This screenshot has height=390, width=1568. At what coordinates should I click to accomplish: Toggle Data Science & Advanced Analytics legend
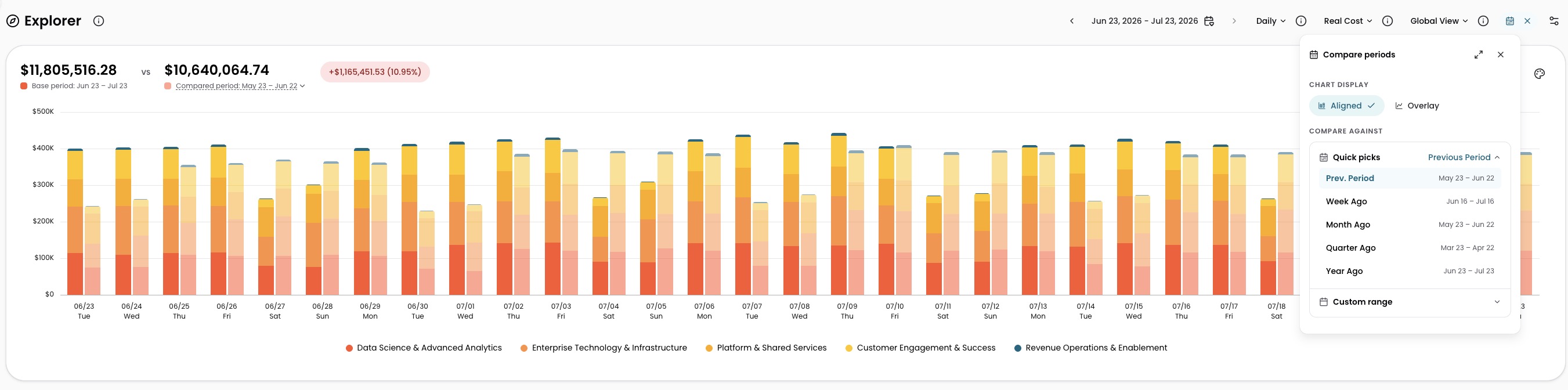pos(424,348)
